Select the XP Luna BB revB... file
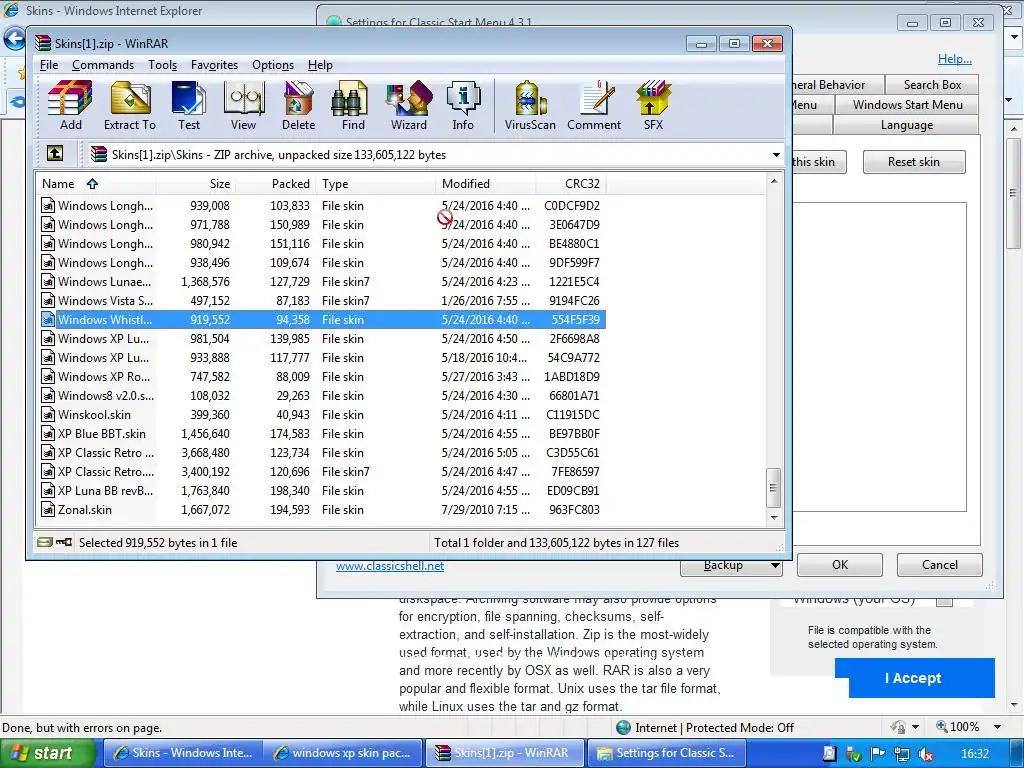The image size is (1024, 768). click(x=321, y=490)
